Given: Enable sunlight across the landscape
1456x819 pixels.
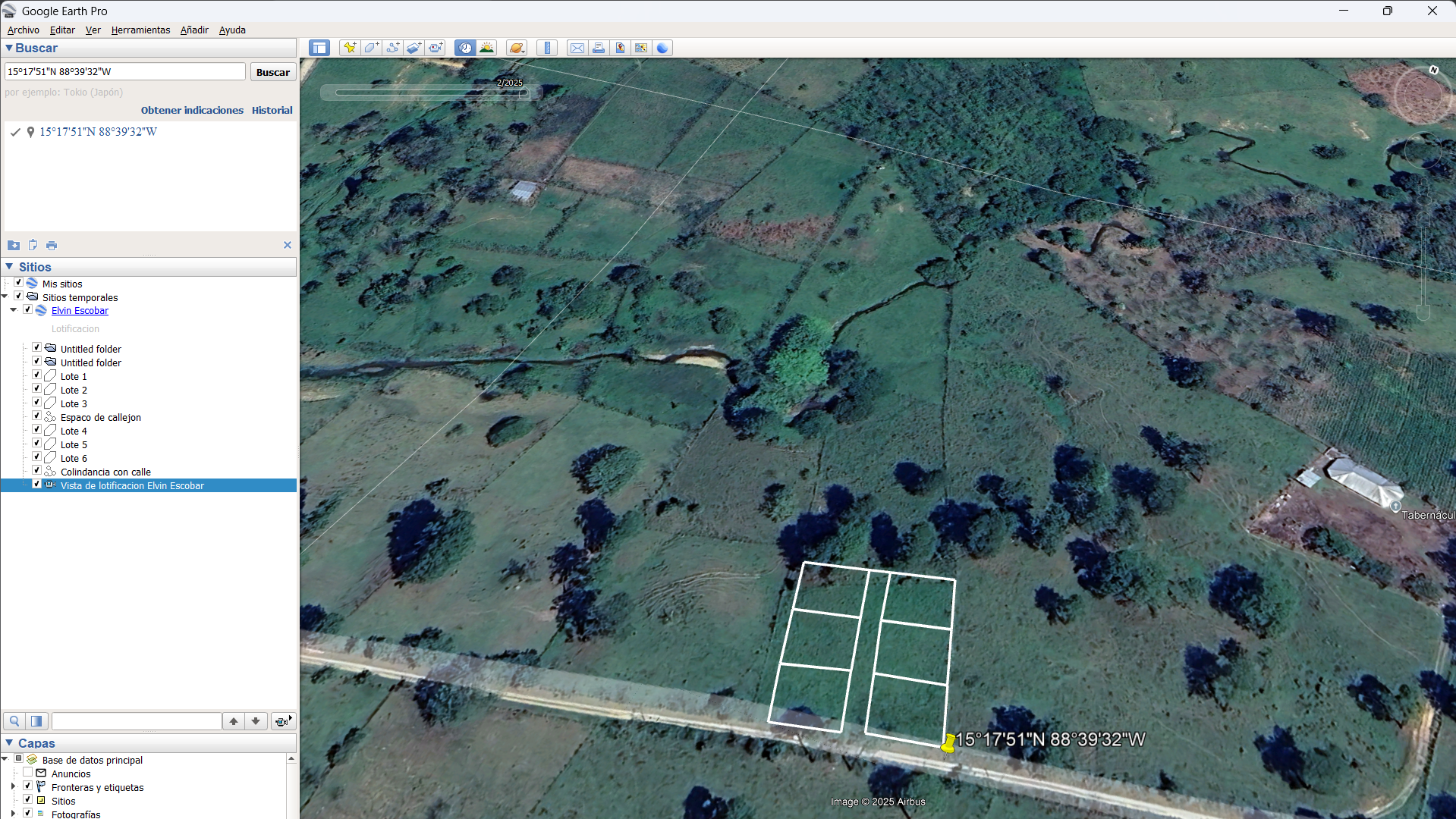Looking at the screenshot, I should [486, 47].
